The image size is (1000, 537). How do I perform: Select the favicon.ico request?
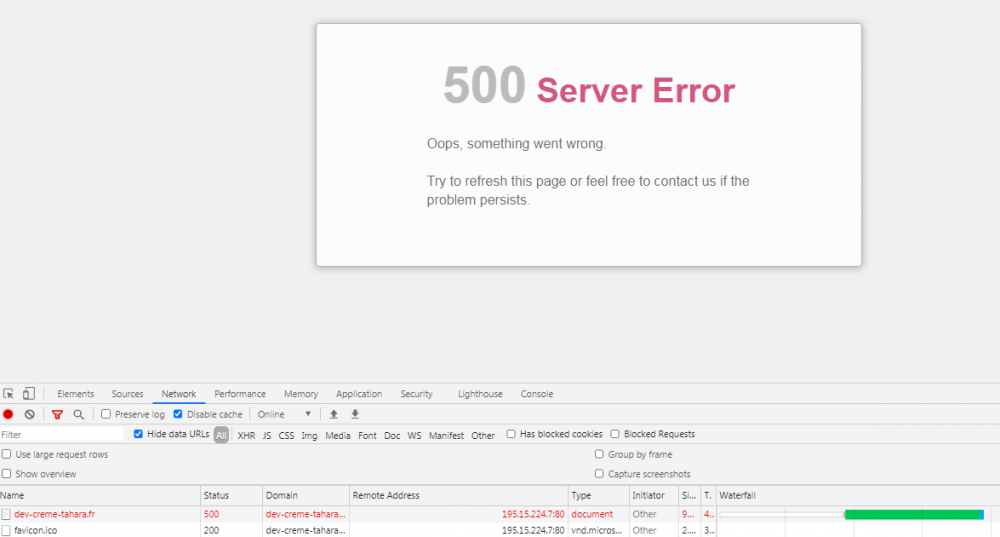[36, 530]
